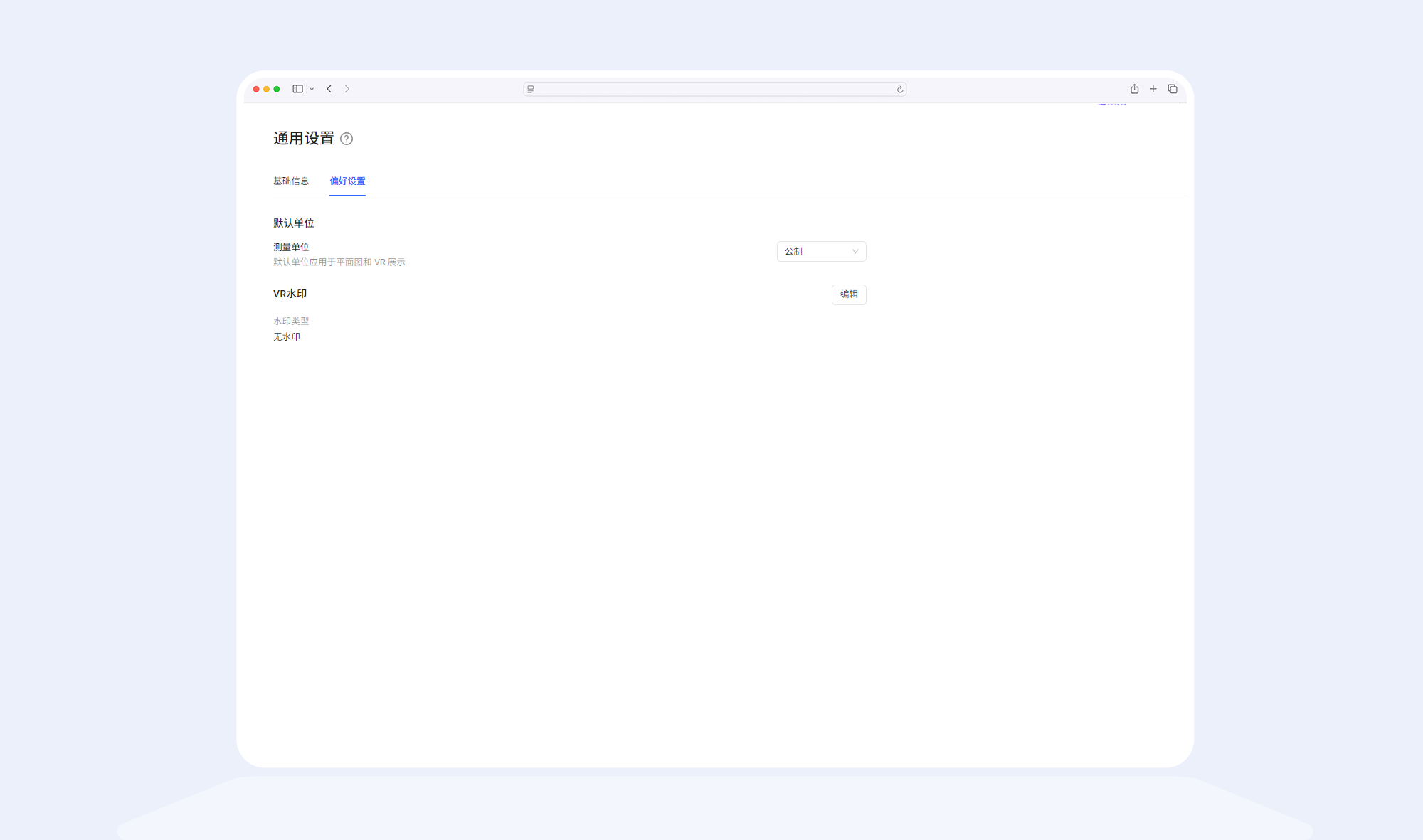Click the 无水印 watermark type value
Viewport: 1423px width, 840px height.
click(x=287, y=337)
